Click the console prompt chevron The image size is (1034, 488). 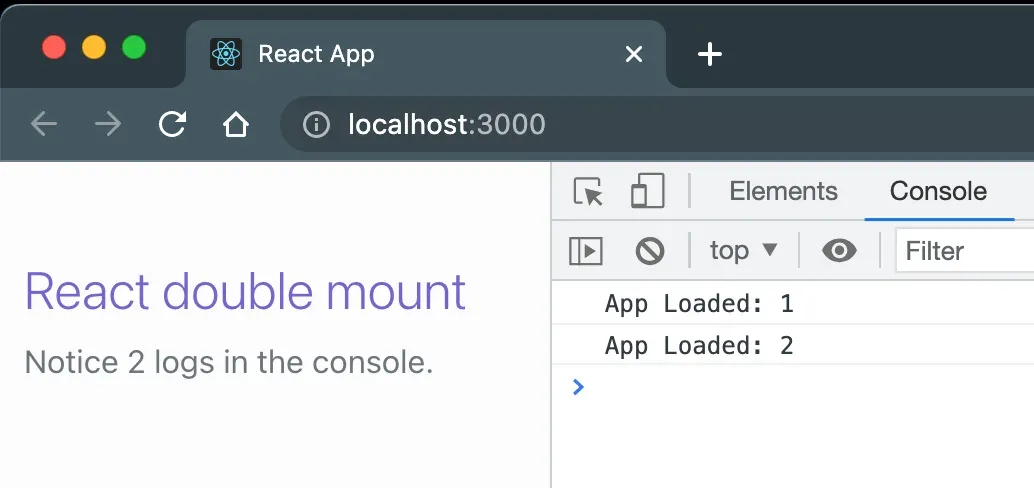(x=578, y=387)
